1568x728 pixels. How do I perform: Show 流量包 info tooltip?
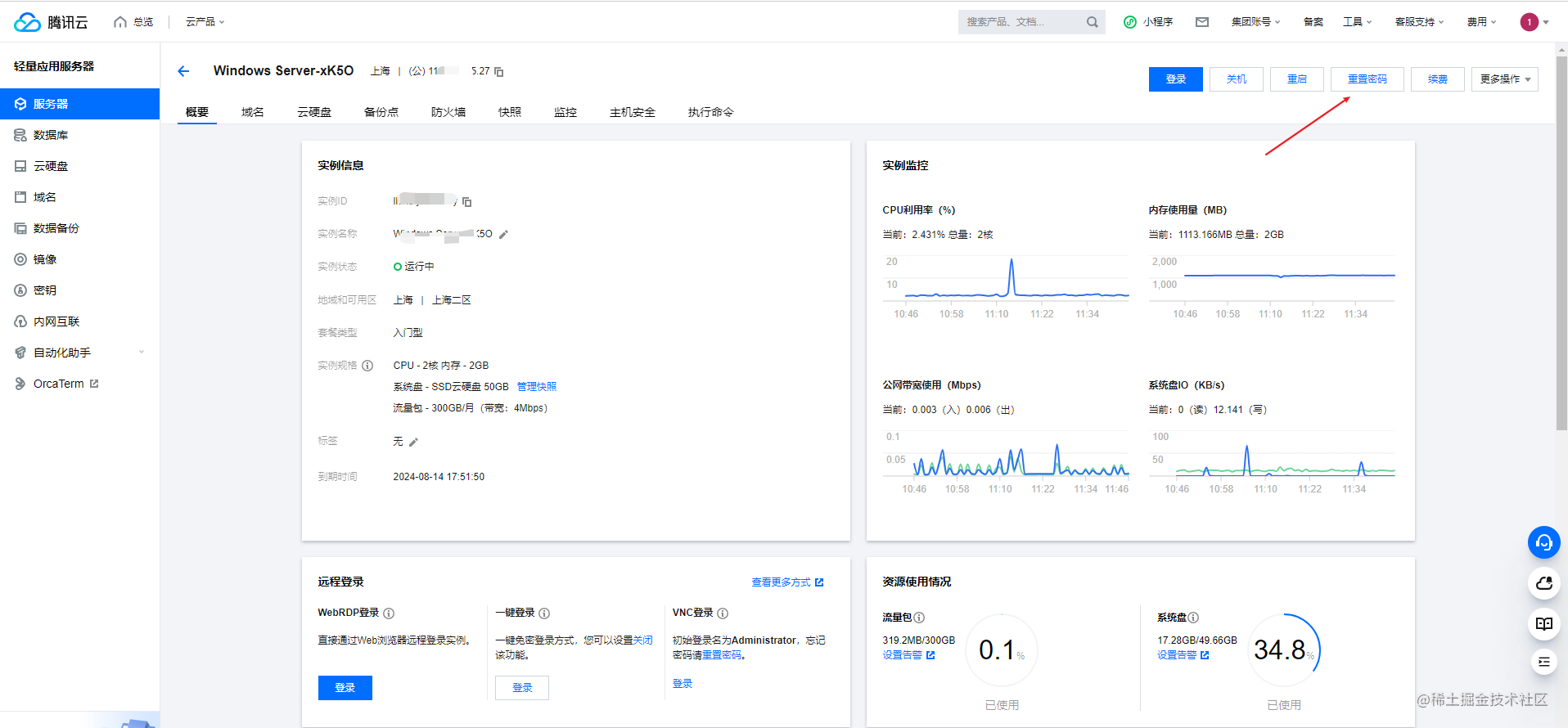pos(919,618)
